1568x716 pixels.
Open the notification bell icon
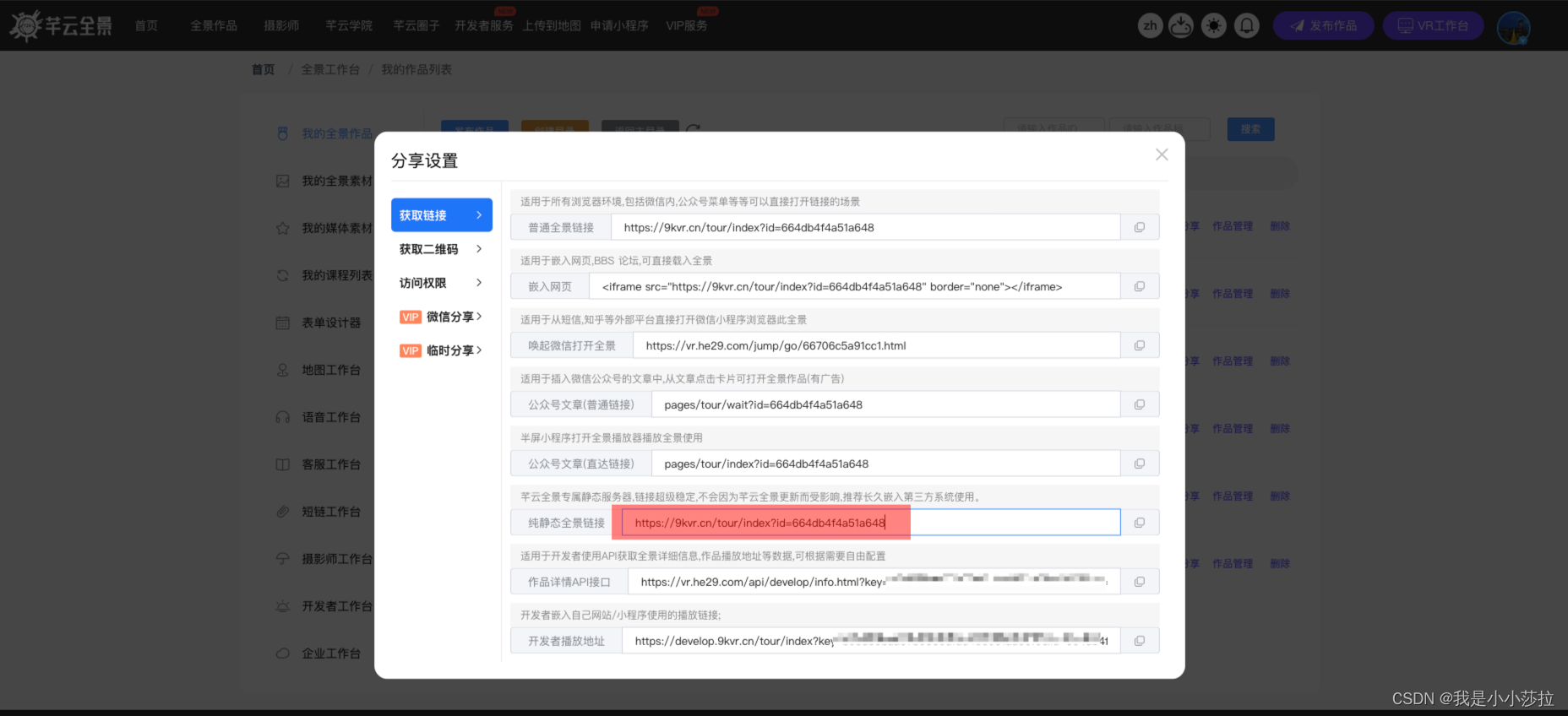point(1247,25)
